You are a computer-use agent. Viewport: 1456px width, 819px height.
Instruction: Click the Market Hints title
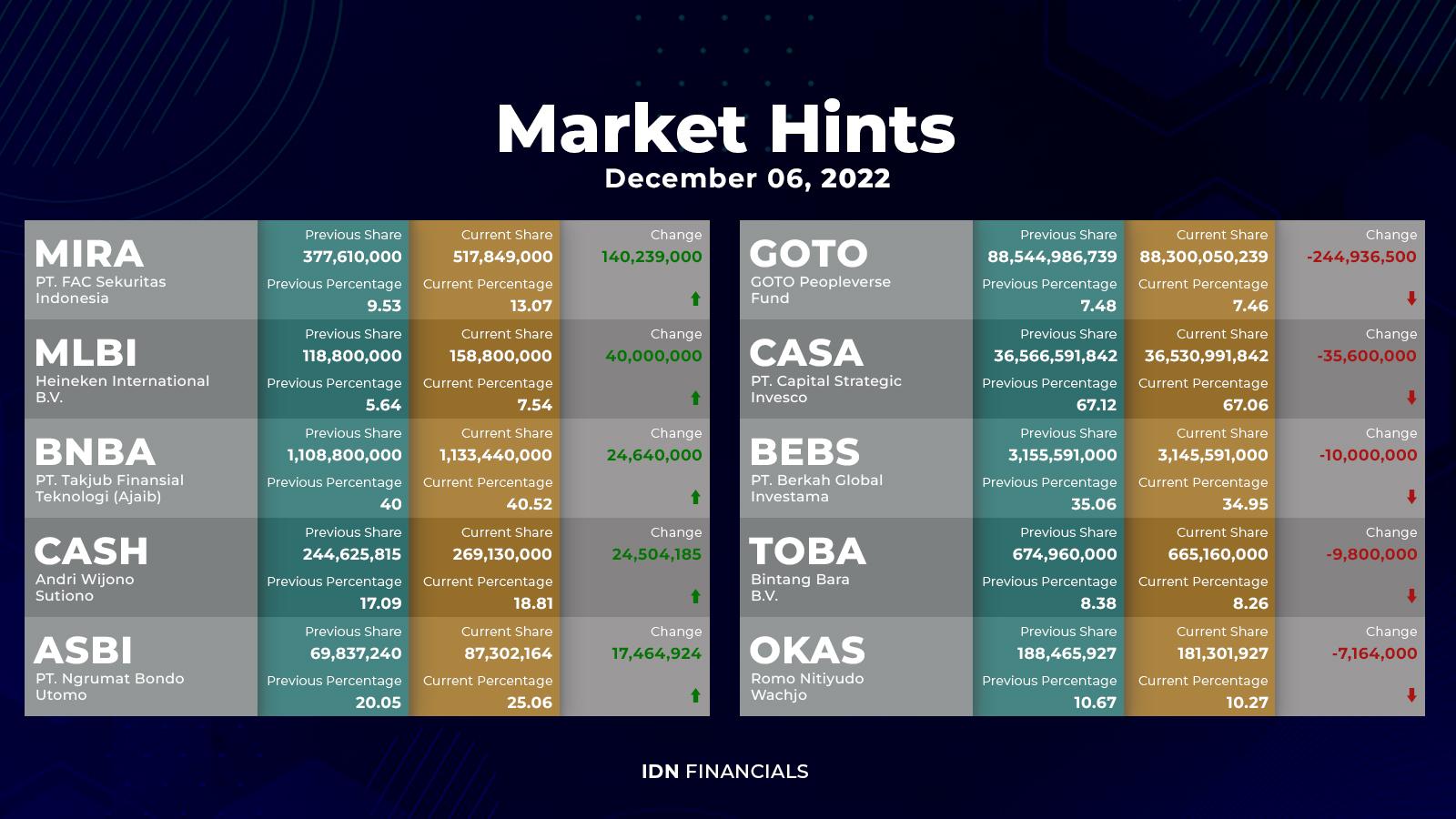click(726, 129)
